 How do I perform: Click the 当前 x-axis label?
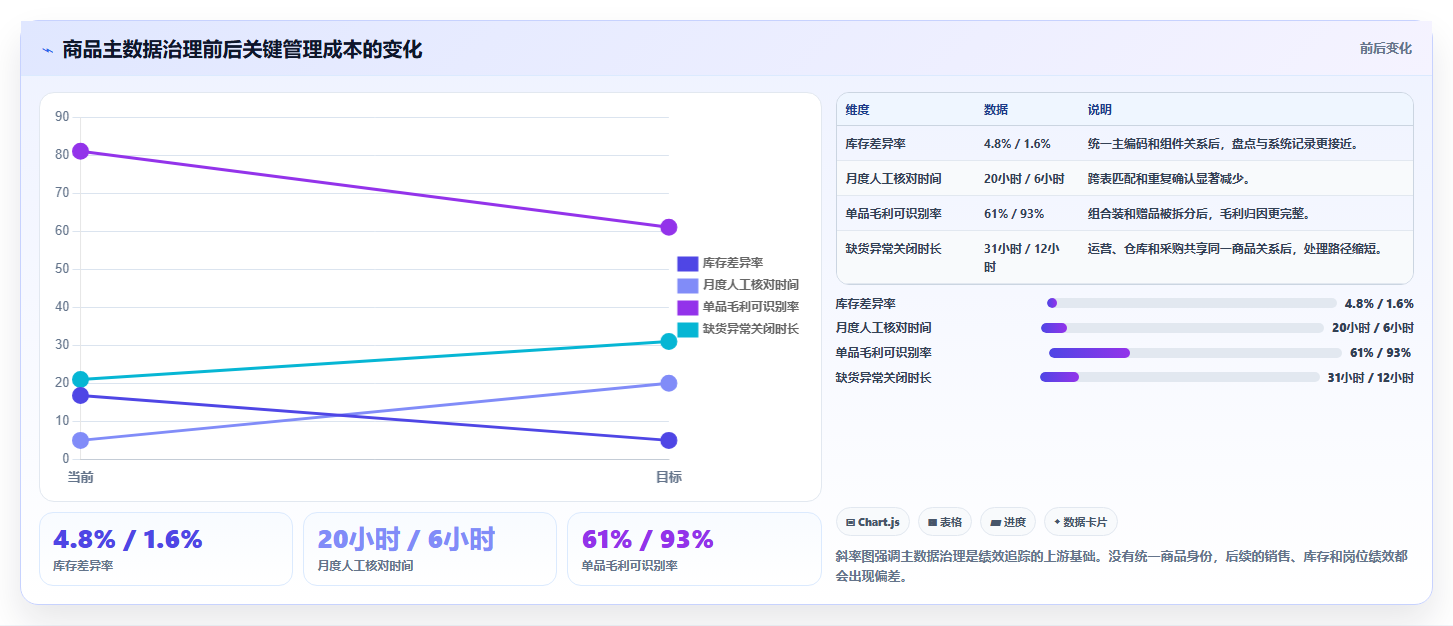point(81,477)
